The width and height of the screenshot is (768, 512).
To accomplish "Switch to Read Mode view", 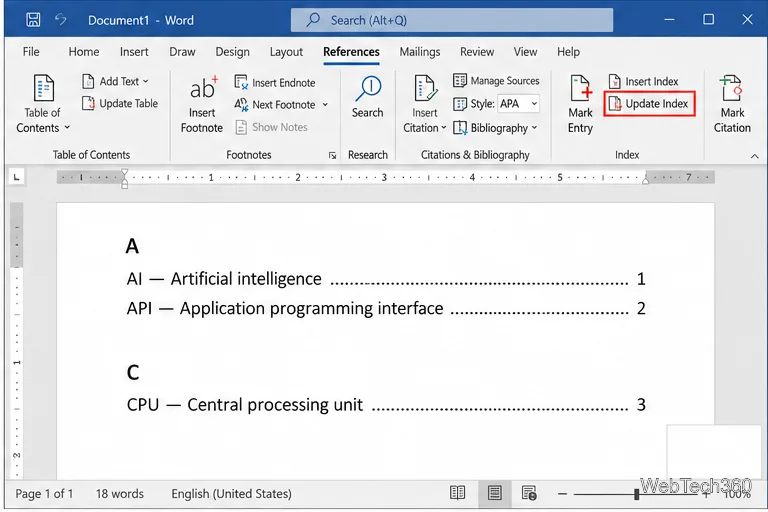I will tap(457, 493).
